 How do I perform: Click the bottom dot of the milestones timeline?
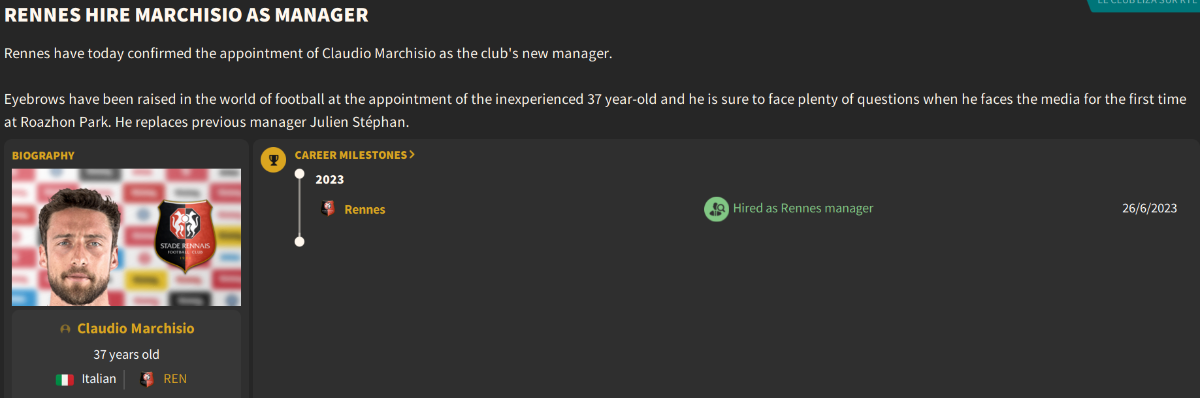pos(299,241)
